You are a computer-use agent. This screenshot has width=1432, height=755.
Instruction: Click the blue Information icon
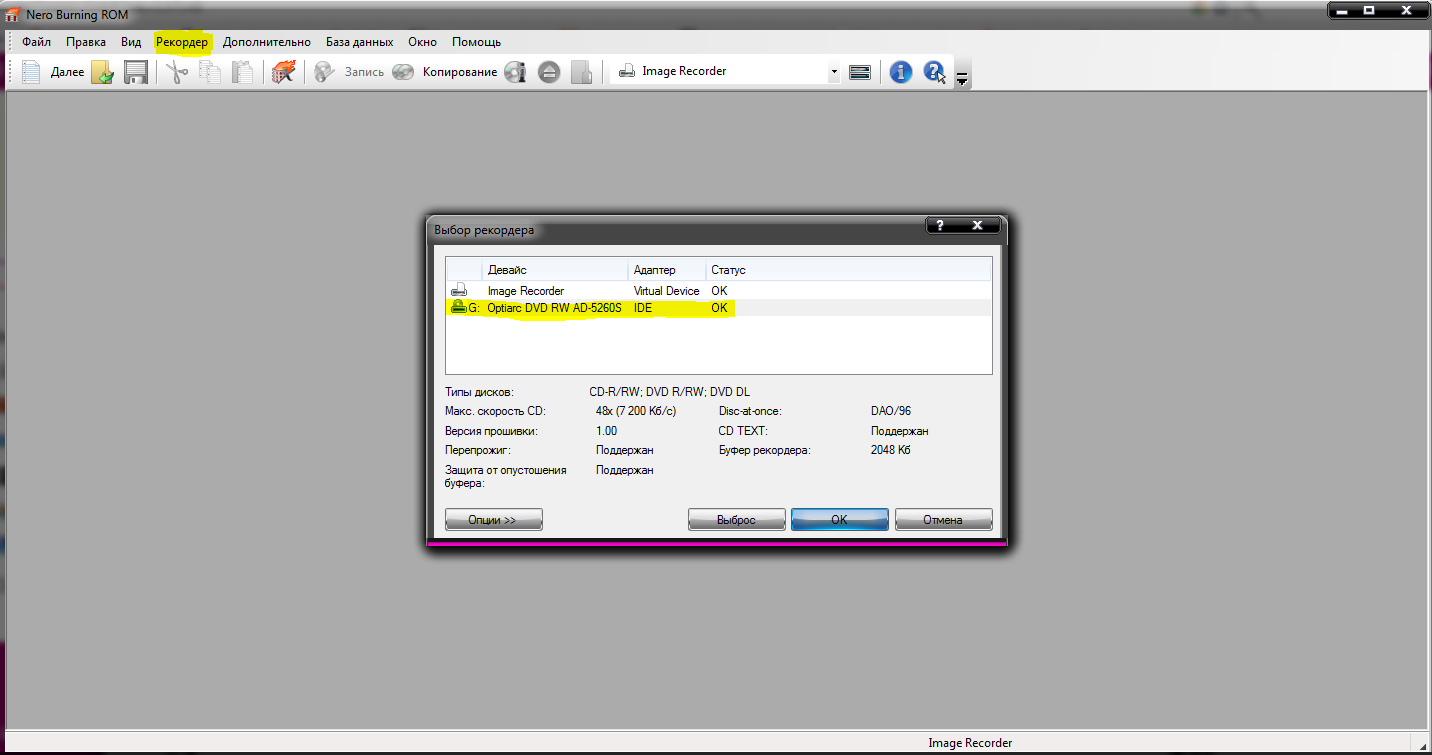tap(901, 72)
